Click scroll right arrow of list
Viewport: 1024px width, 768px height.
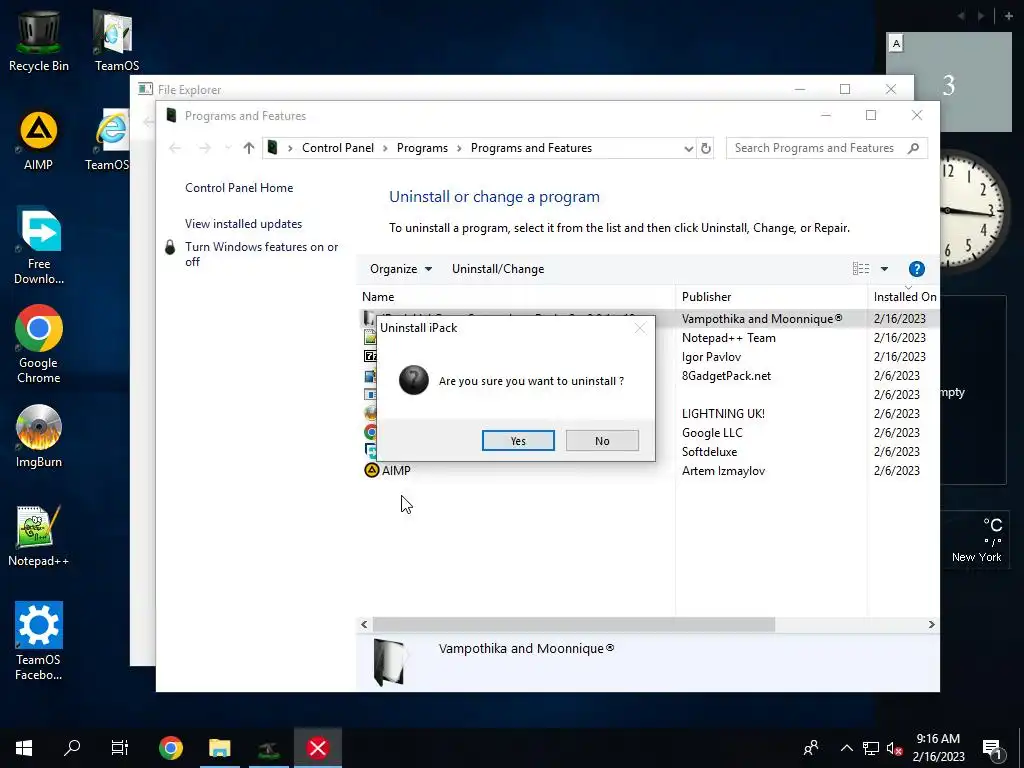point(931,625)
